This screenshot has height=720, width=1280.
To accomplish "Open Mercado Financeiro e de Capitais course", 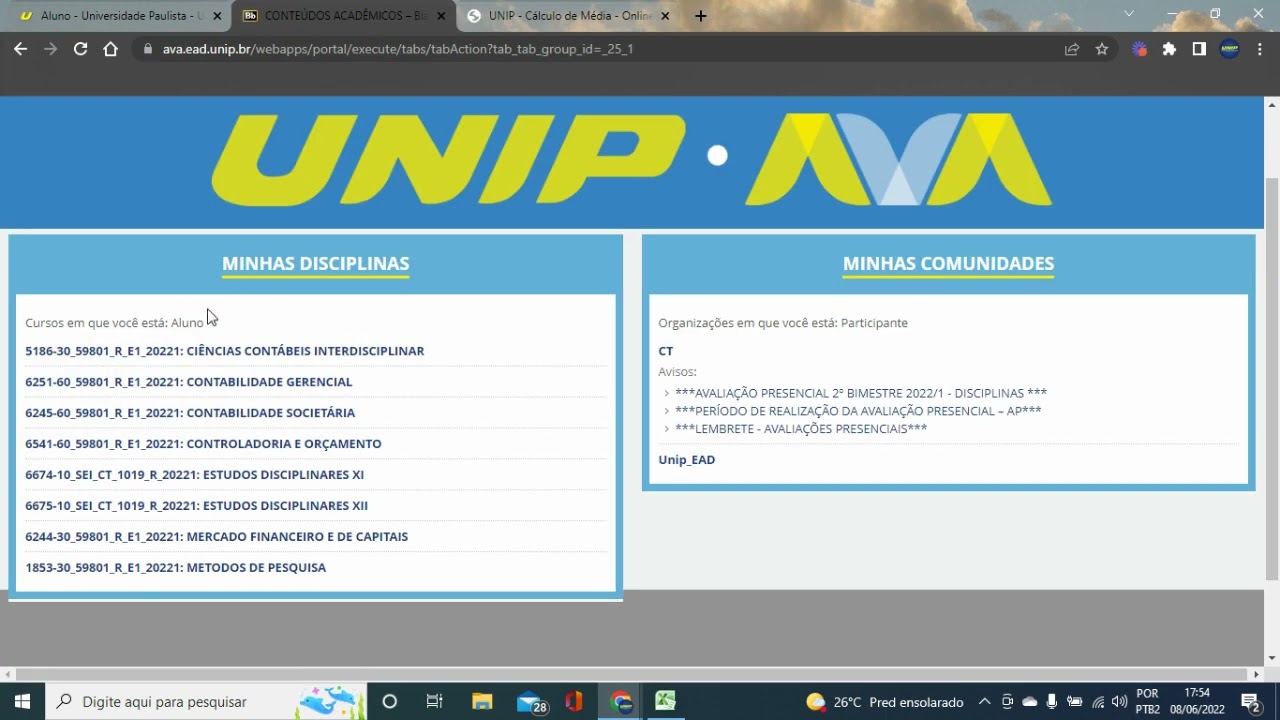I will click(216, 537).
